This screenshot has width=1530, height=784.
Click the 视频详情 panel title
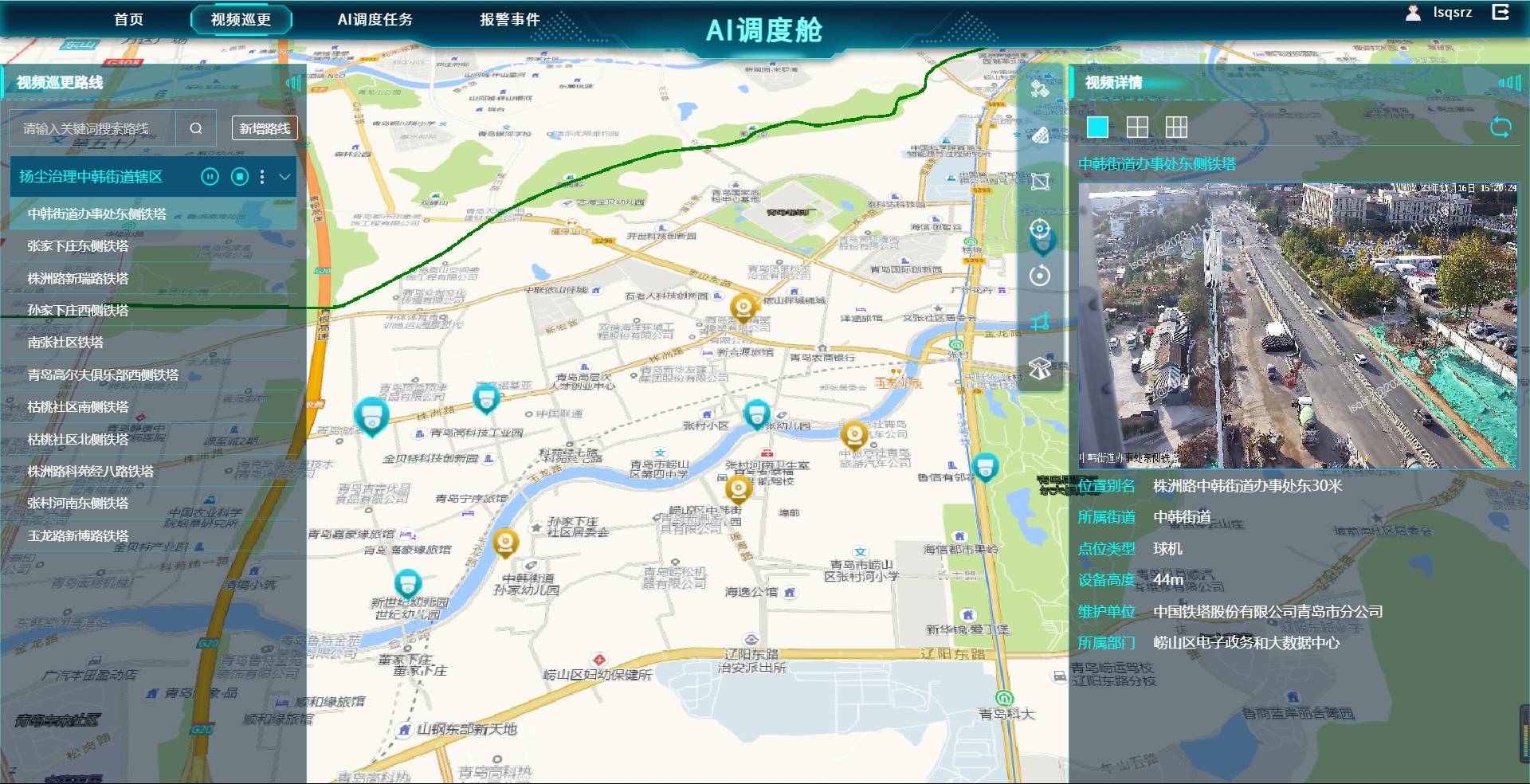tap(1113, 82)
